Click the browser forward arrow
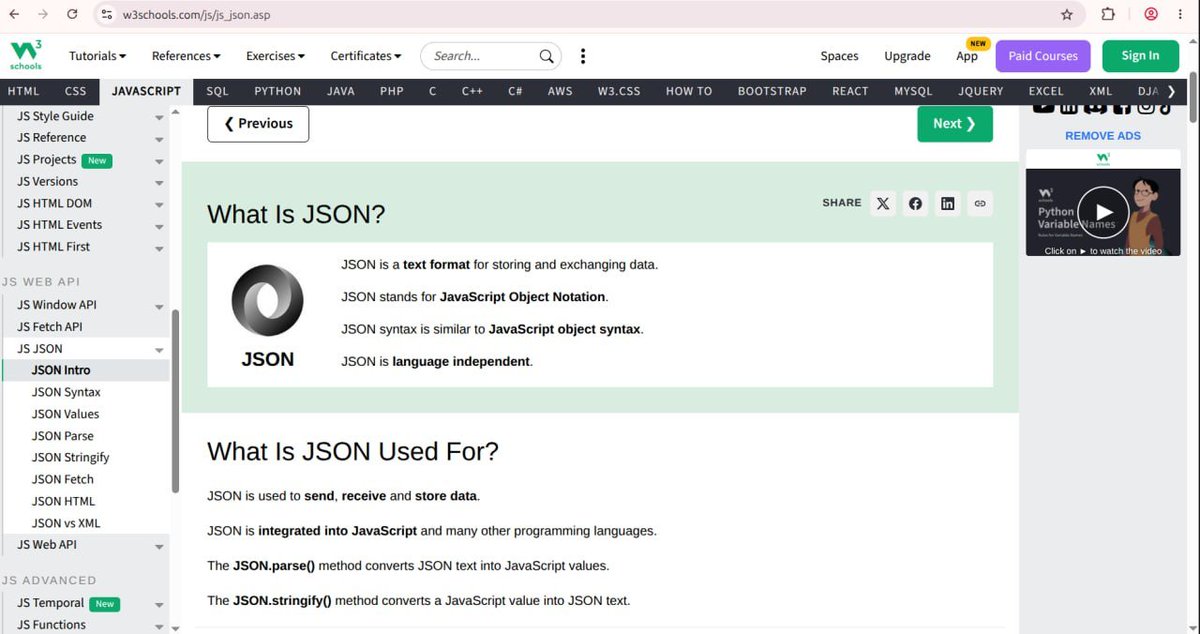Image resolution: width=1200 pixels, height=634 pixels. coord(42,15)
